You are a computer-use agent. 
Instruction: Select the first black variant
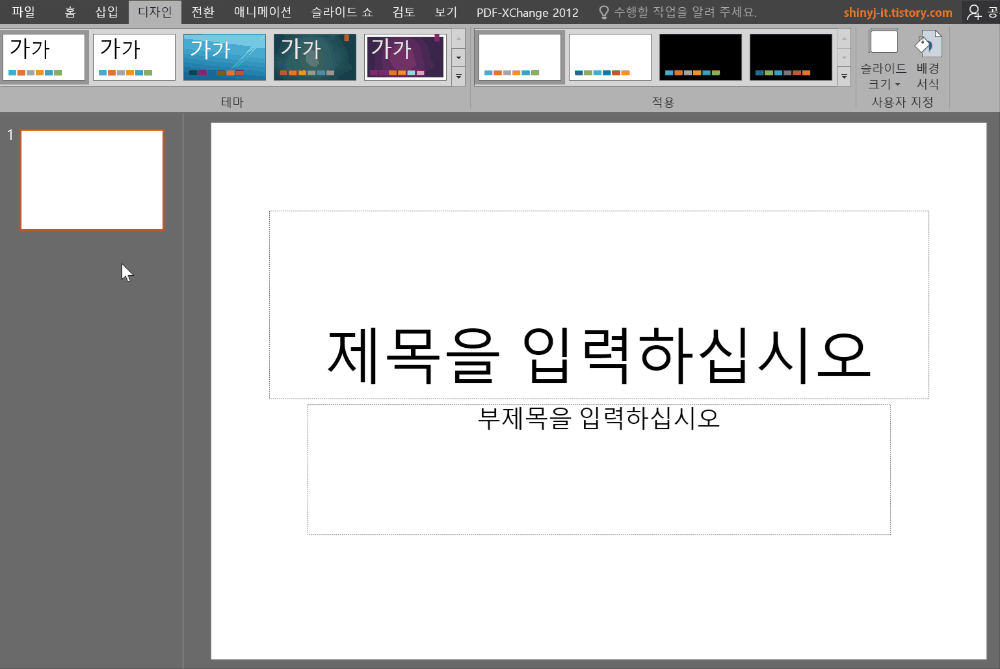[701, 57]
